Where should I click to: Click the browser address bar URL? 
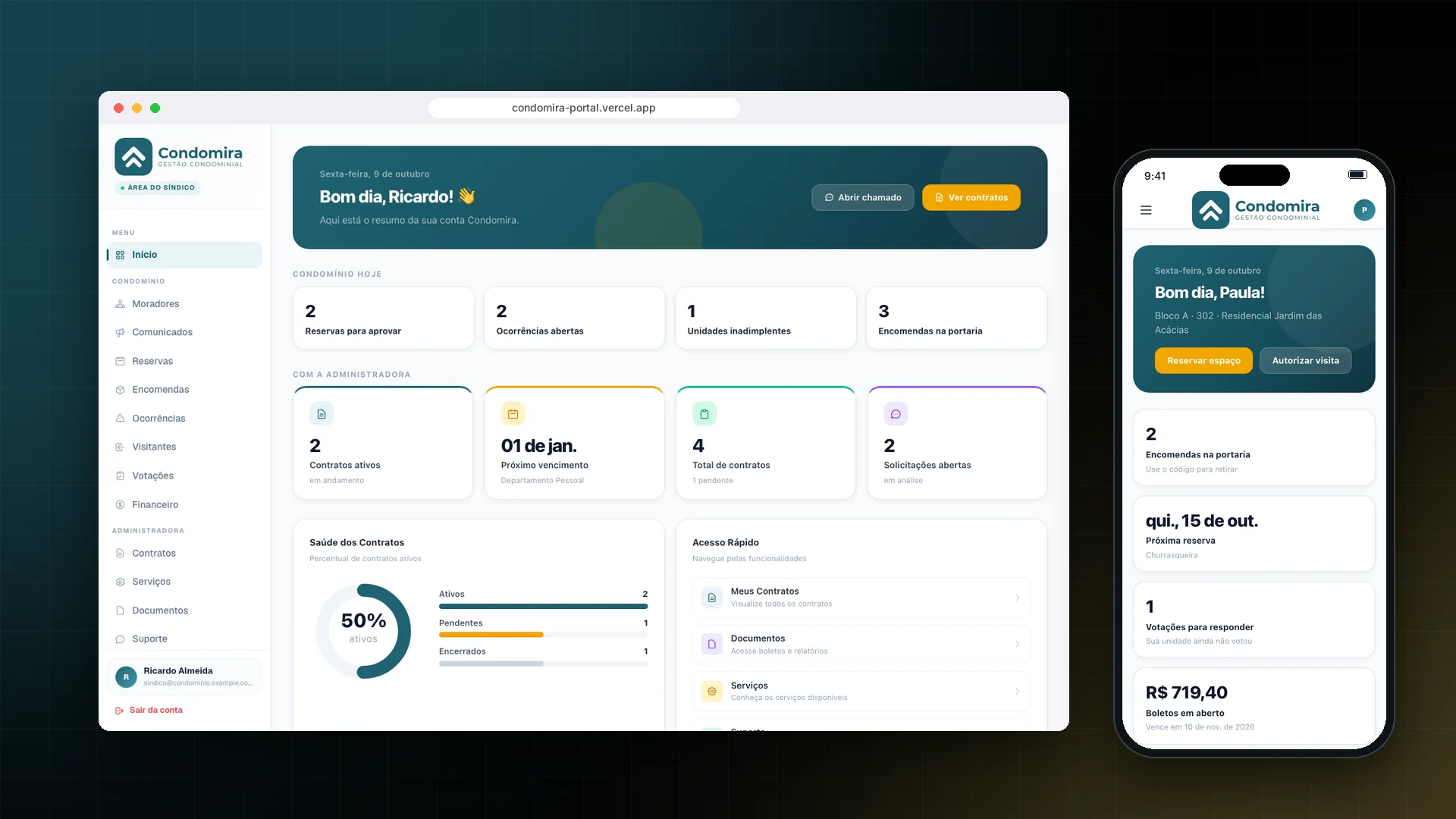584,108
